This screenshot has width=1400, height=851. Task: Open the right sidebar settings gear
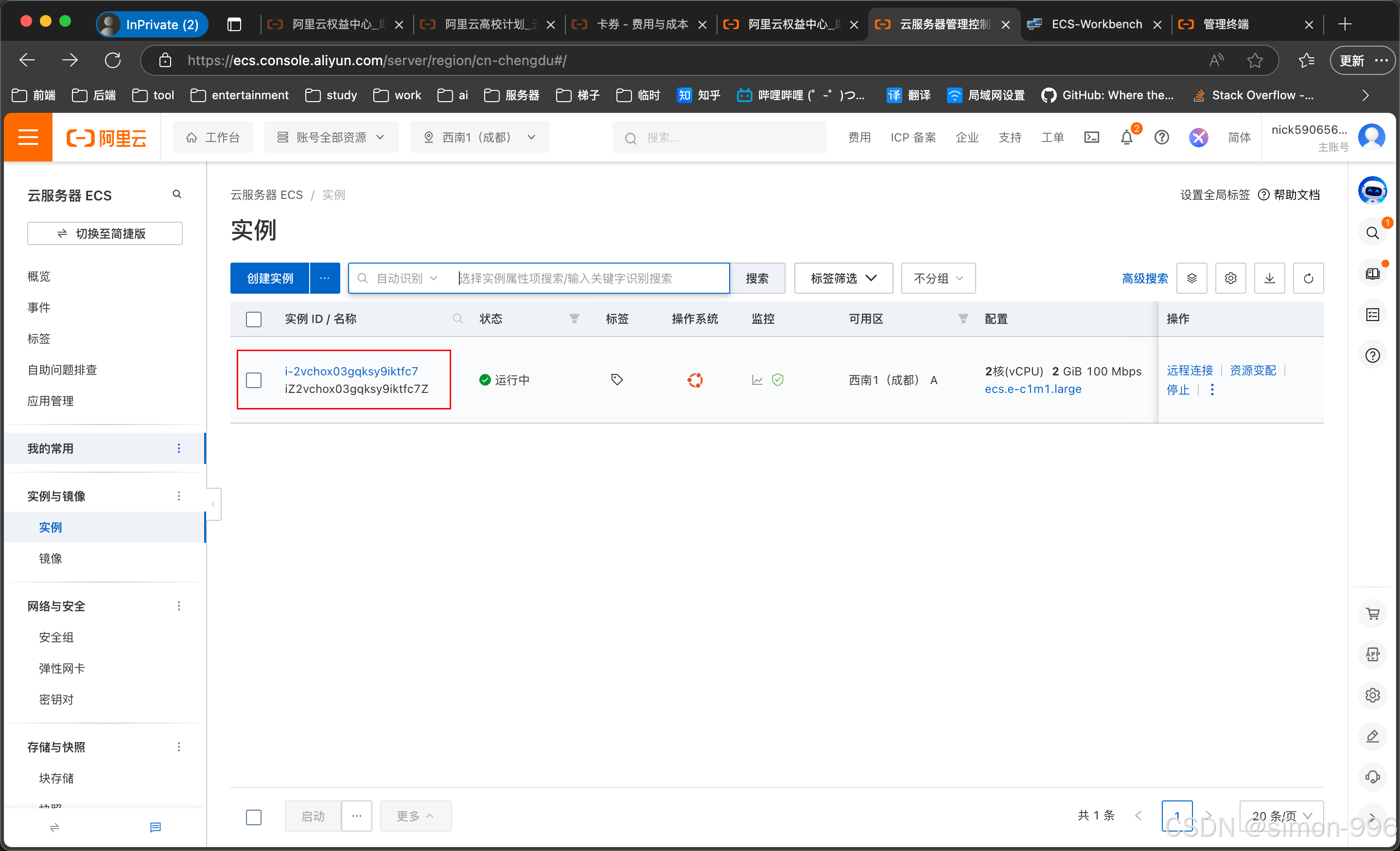point(1373,695)
